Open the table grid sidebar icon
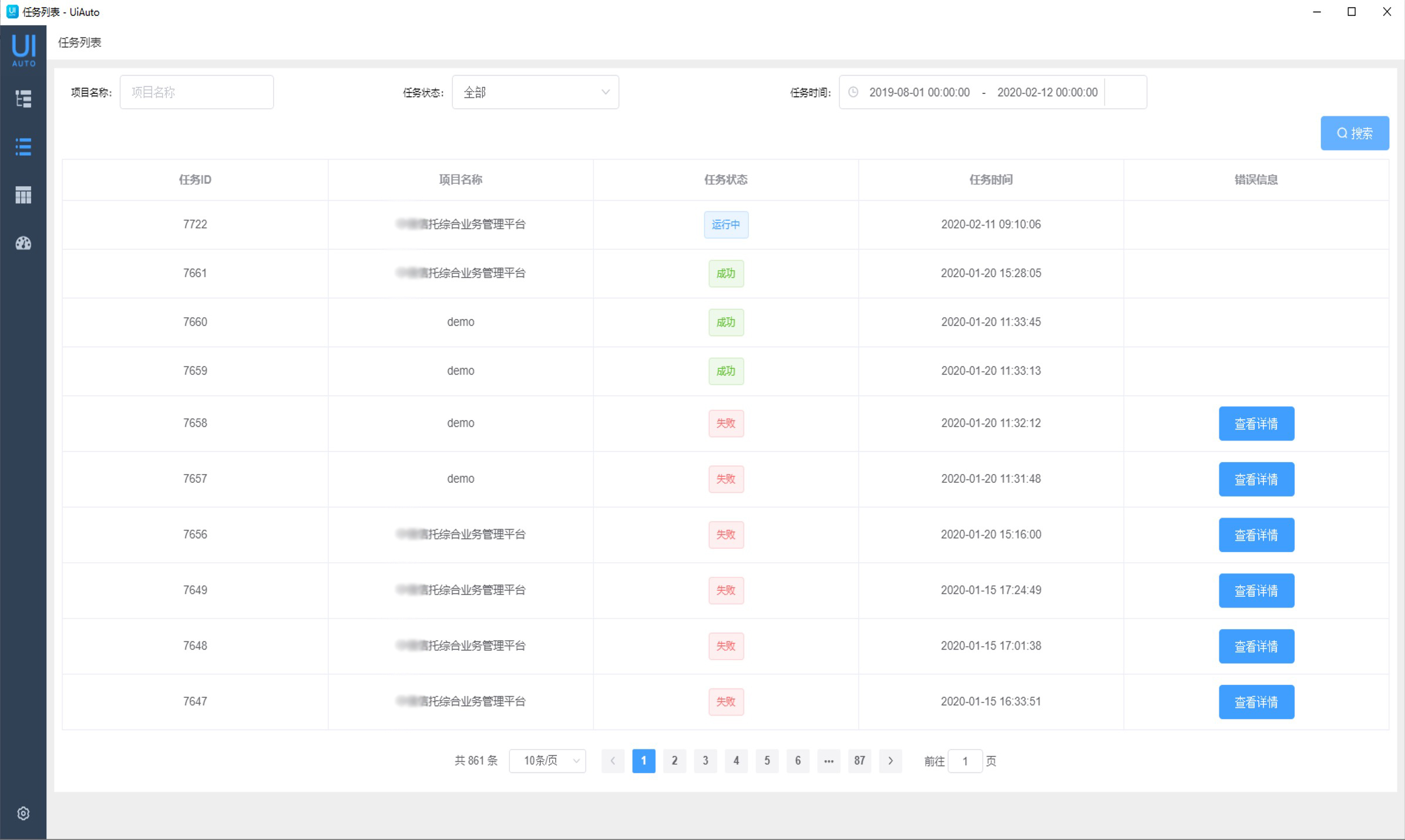1405x840 pixels. pyautogui.click(x=23, y=195)
